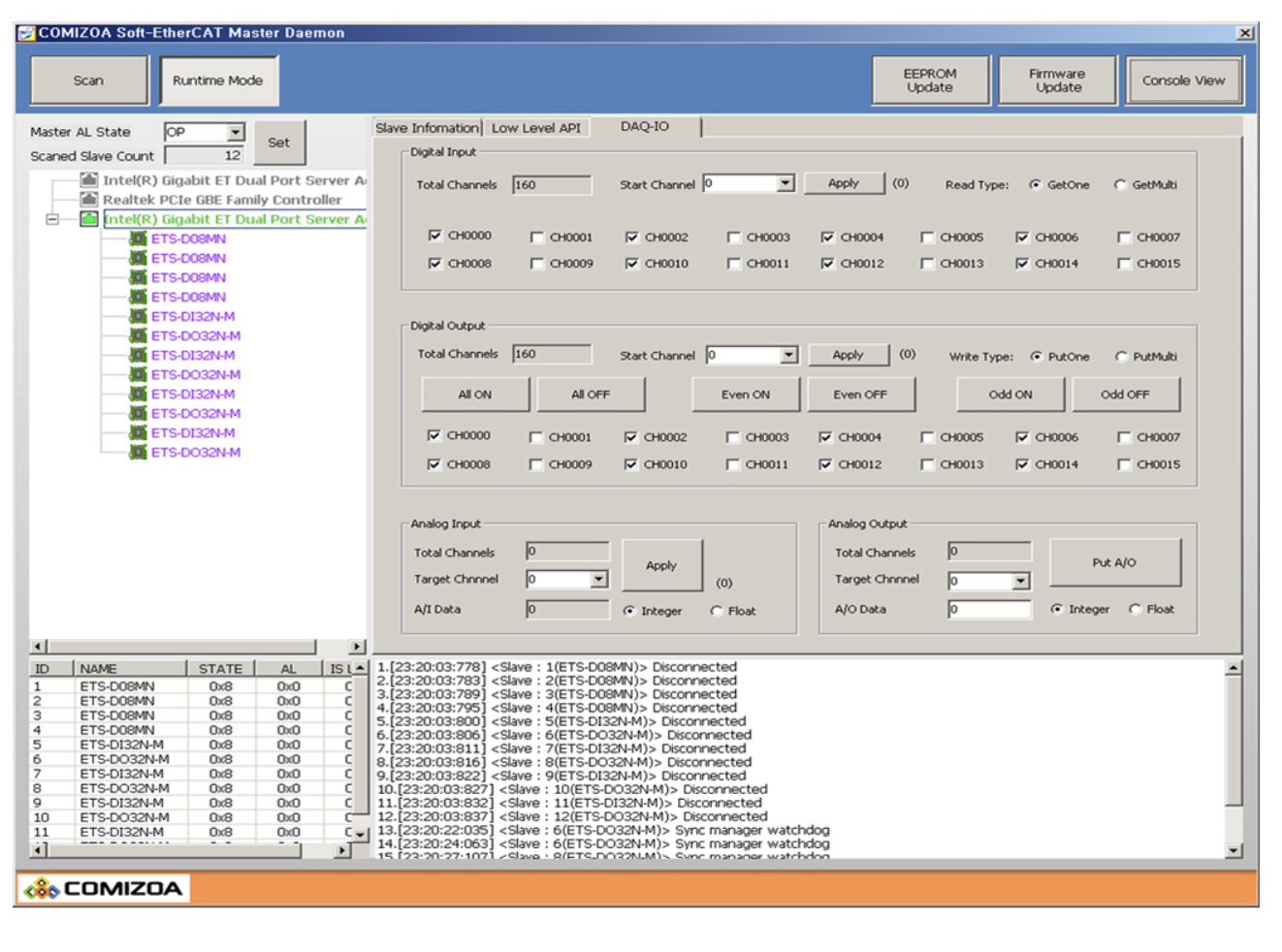The height and width of the screenshot is (952, 1282).
Task: Open the Master AL State dropdown
Action: [235, 132]
